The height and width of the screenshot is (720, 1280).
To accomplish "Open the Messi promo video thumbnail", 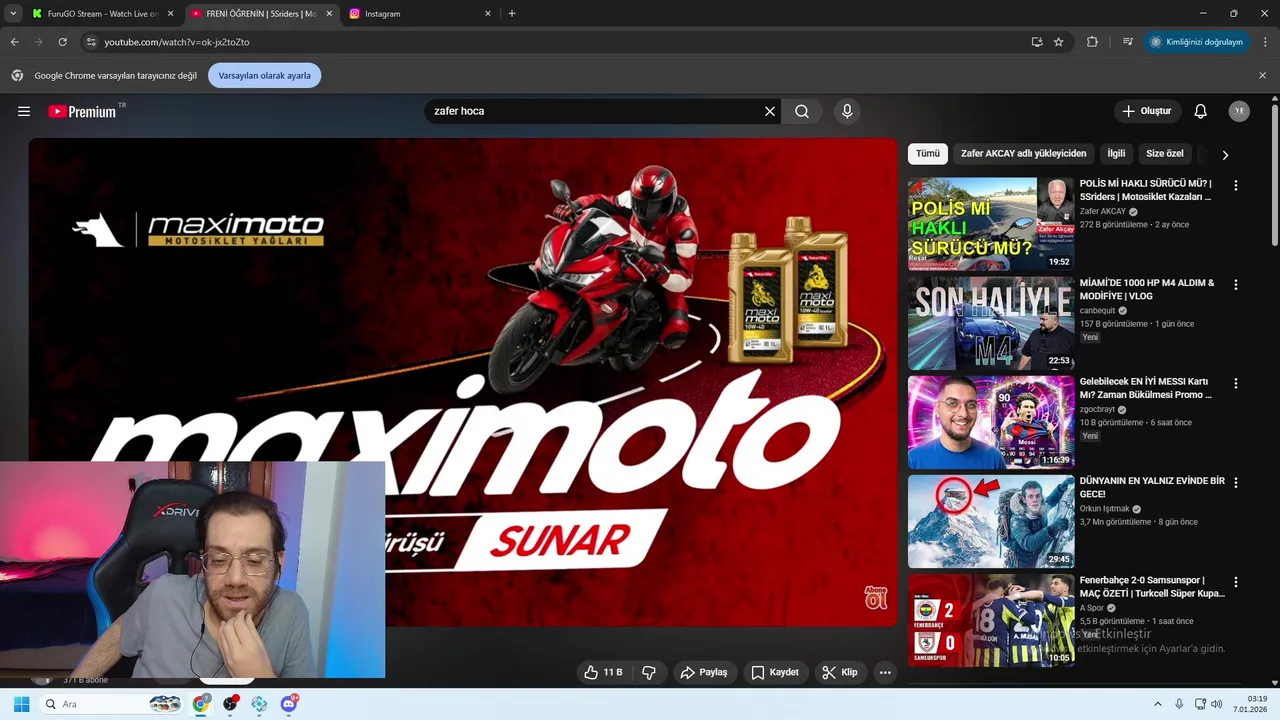I will click(991, 422).
